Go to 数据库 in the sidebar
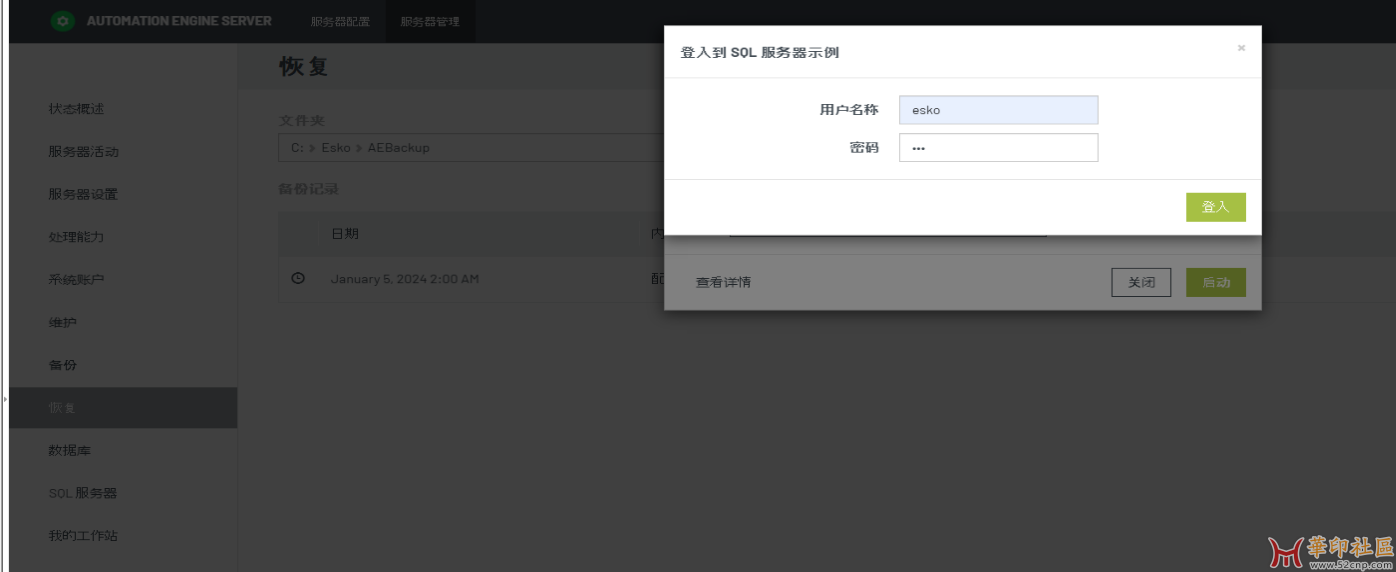The width and height of the screenshot is (1396, 572). coord(70,451)
